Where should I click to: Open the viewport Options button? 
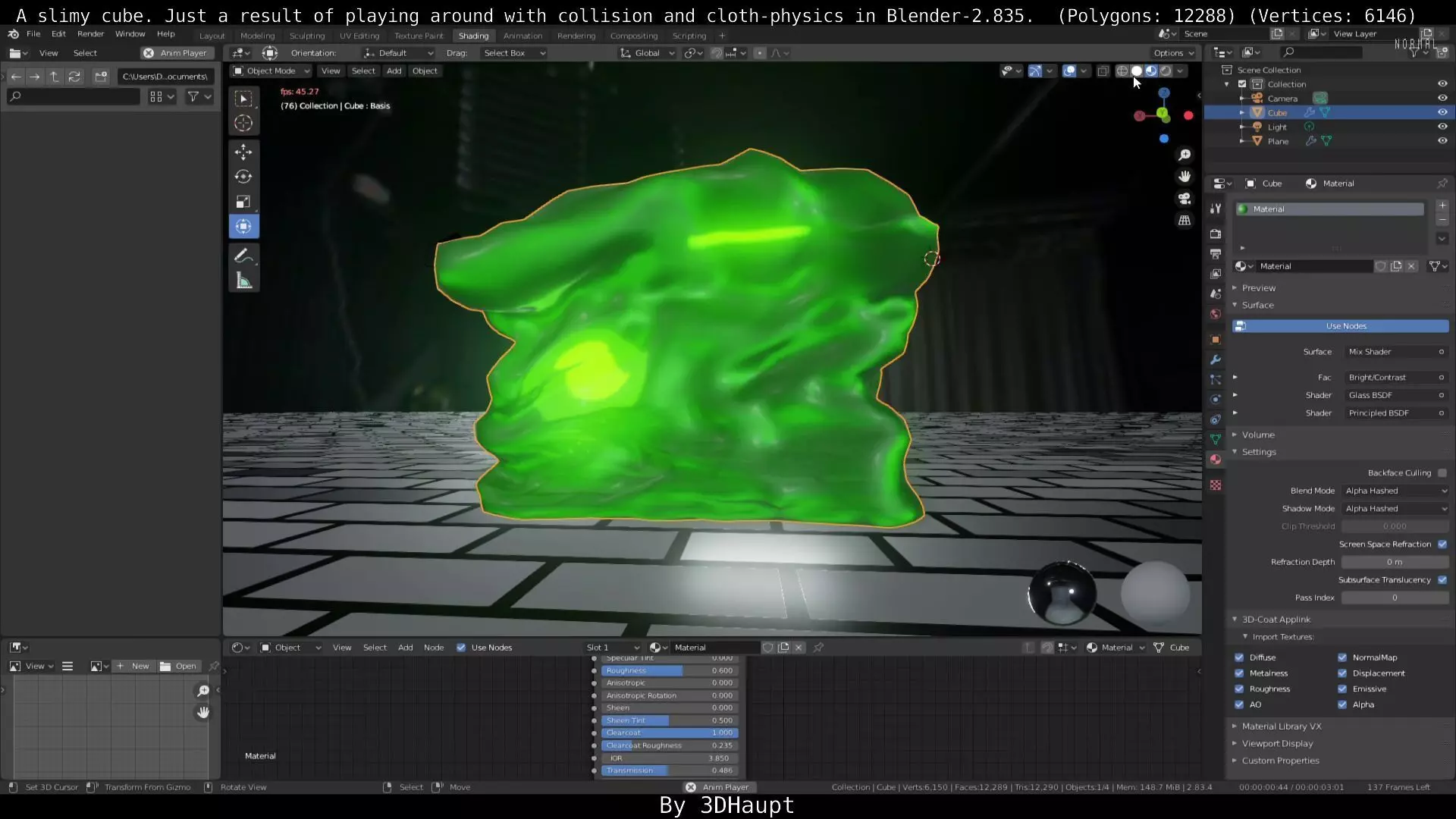(1173, 53)
